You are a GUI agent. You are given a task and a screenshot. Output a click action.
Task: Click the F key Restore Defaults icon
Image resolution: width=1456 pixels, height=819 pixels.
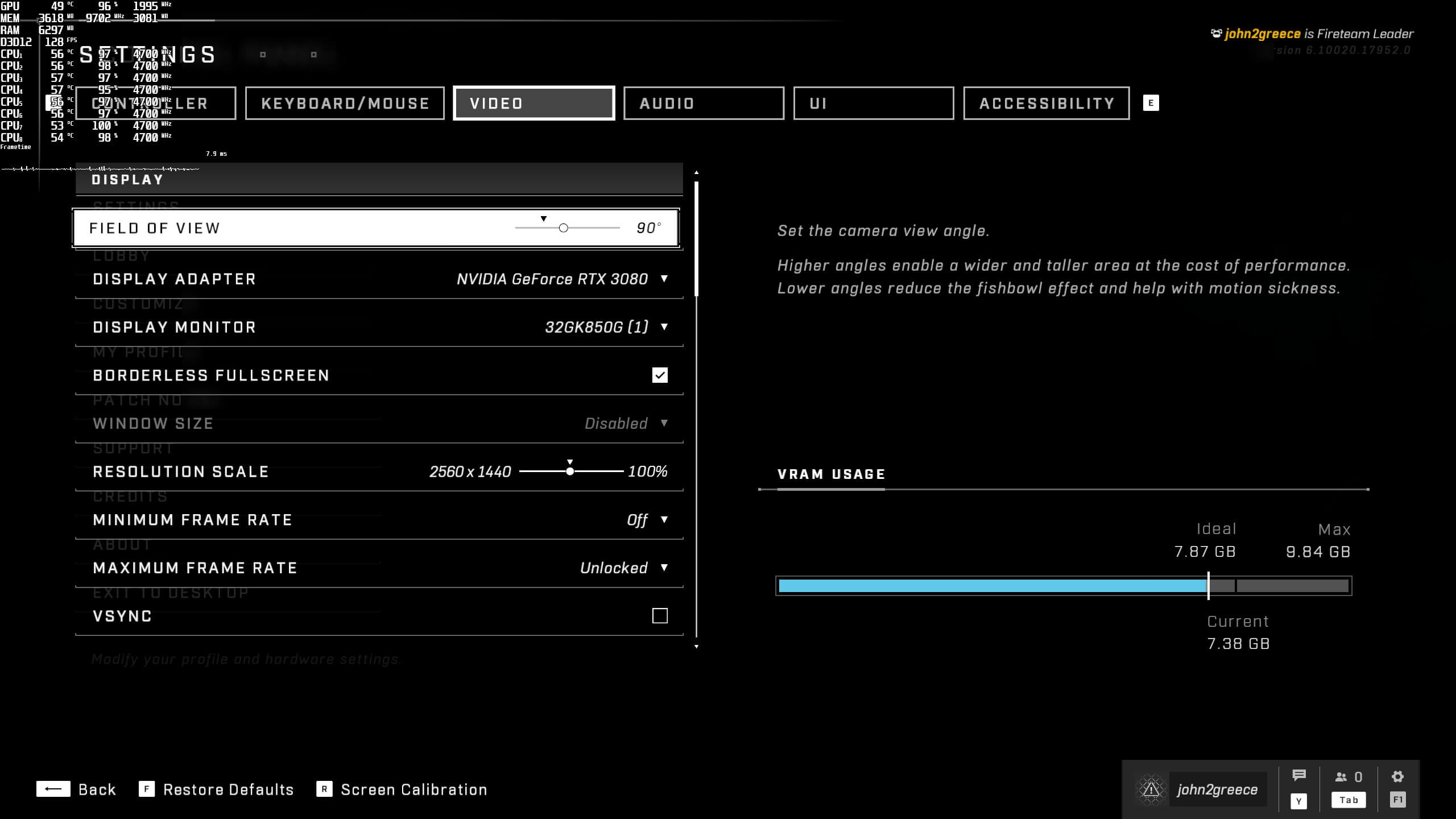pos(147,789)
